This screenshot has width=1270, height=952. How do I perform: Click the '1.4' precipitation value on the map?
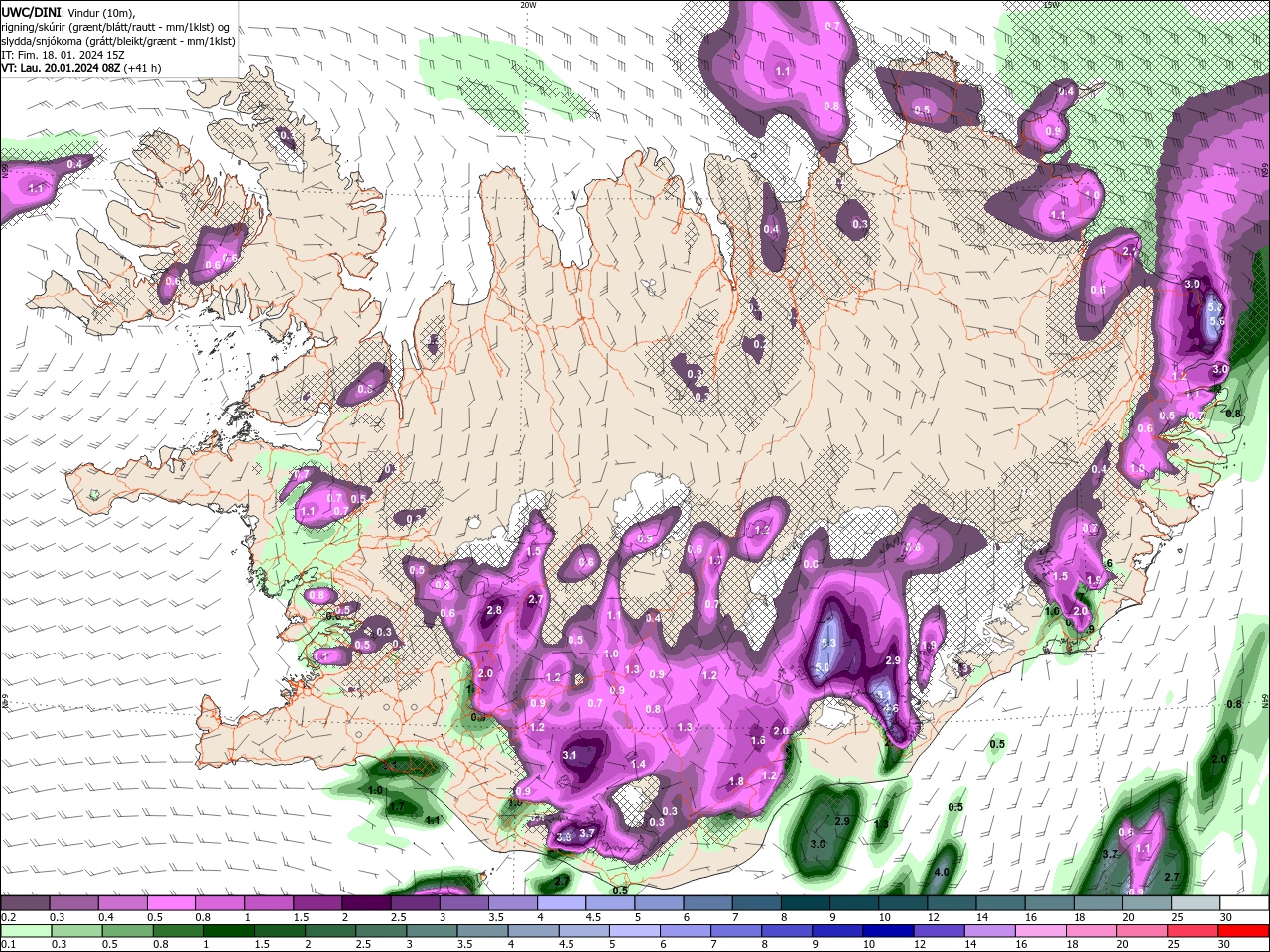638,764
